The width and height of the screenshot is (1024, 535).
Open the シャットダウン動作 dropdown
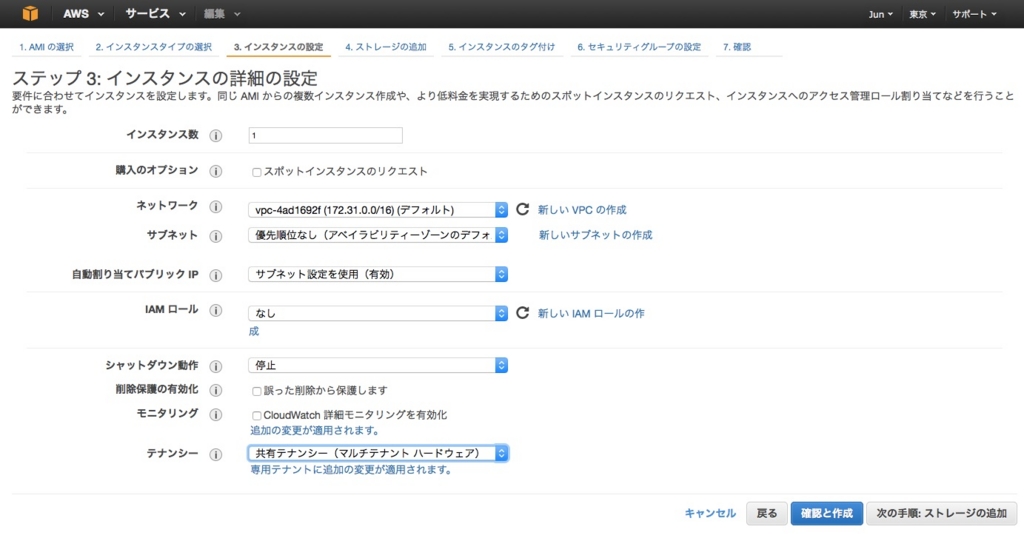[377, 365]
